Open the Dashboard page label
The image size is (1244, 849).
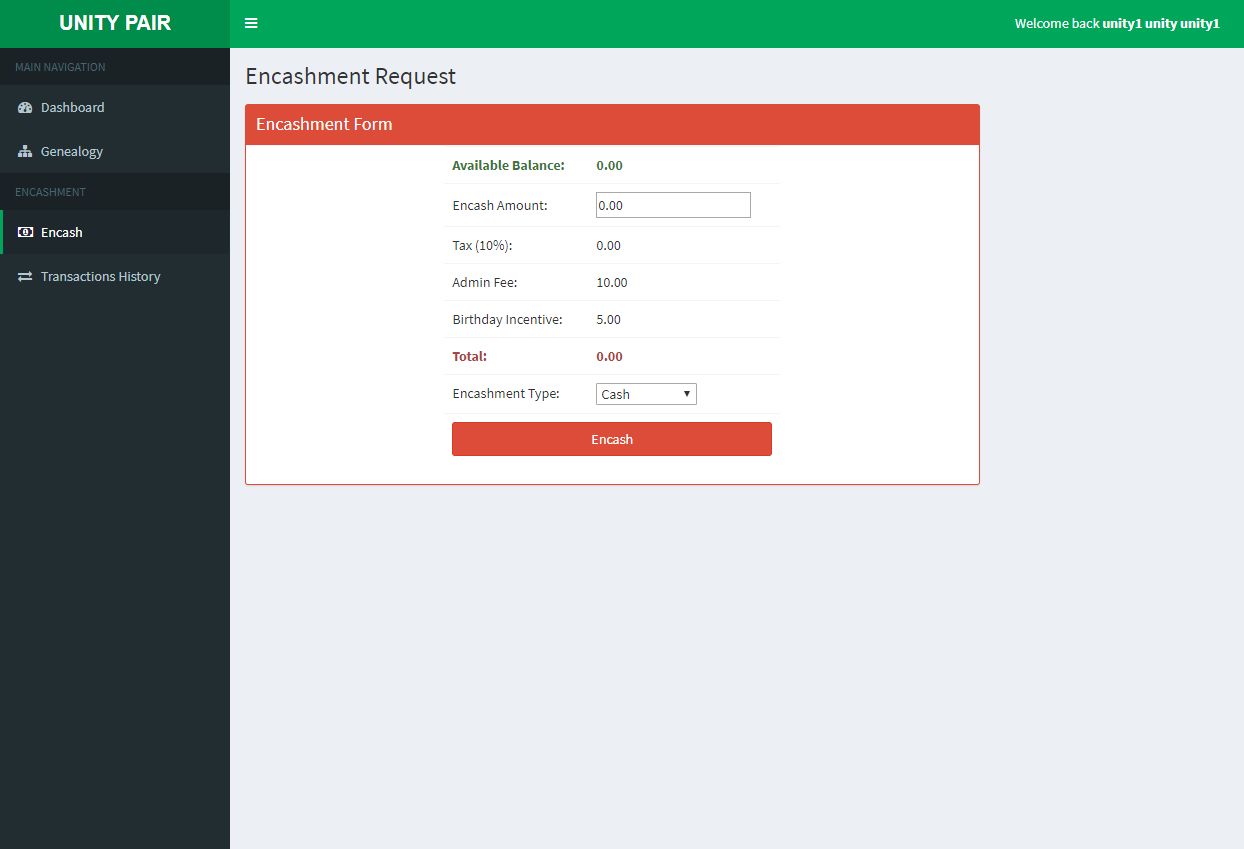coord(72,107)
